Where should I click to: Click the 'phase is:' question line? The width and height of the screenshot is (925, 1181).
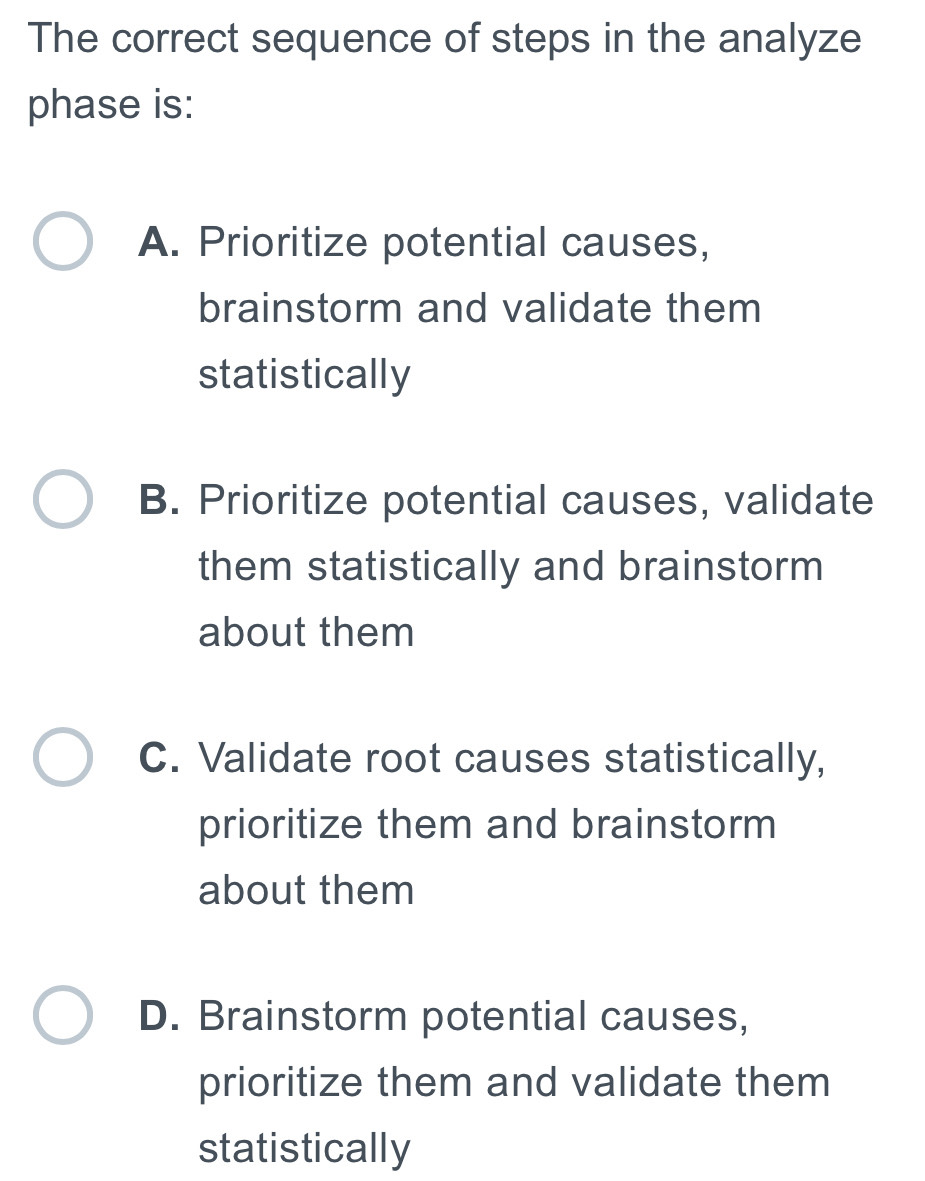pos(111,106)
